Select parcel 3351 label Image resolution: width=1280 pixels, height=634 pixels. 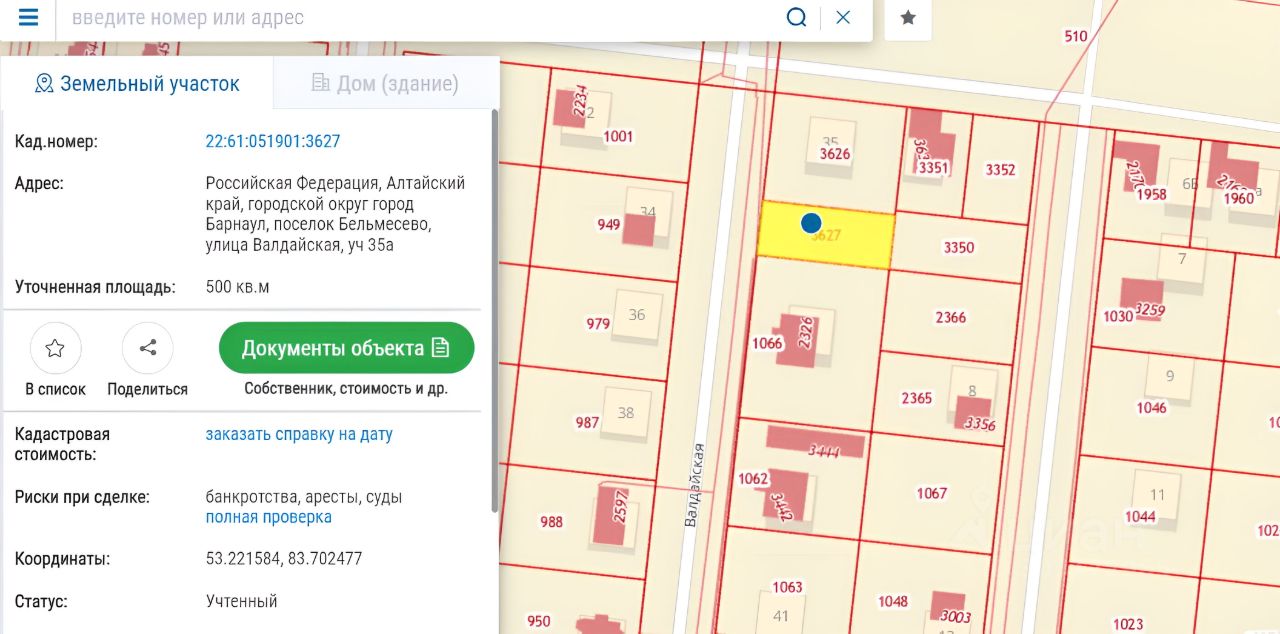934,167
